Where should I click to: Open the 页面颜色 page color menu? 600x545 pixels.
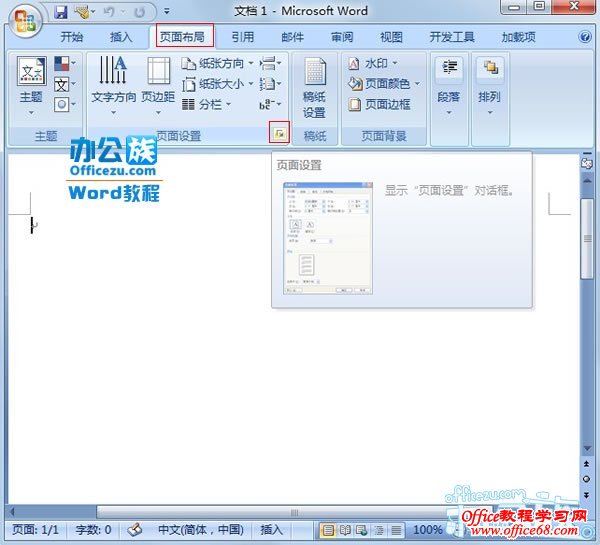click(384, 84)
